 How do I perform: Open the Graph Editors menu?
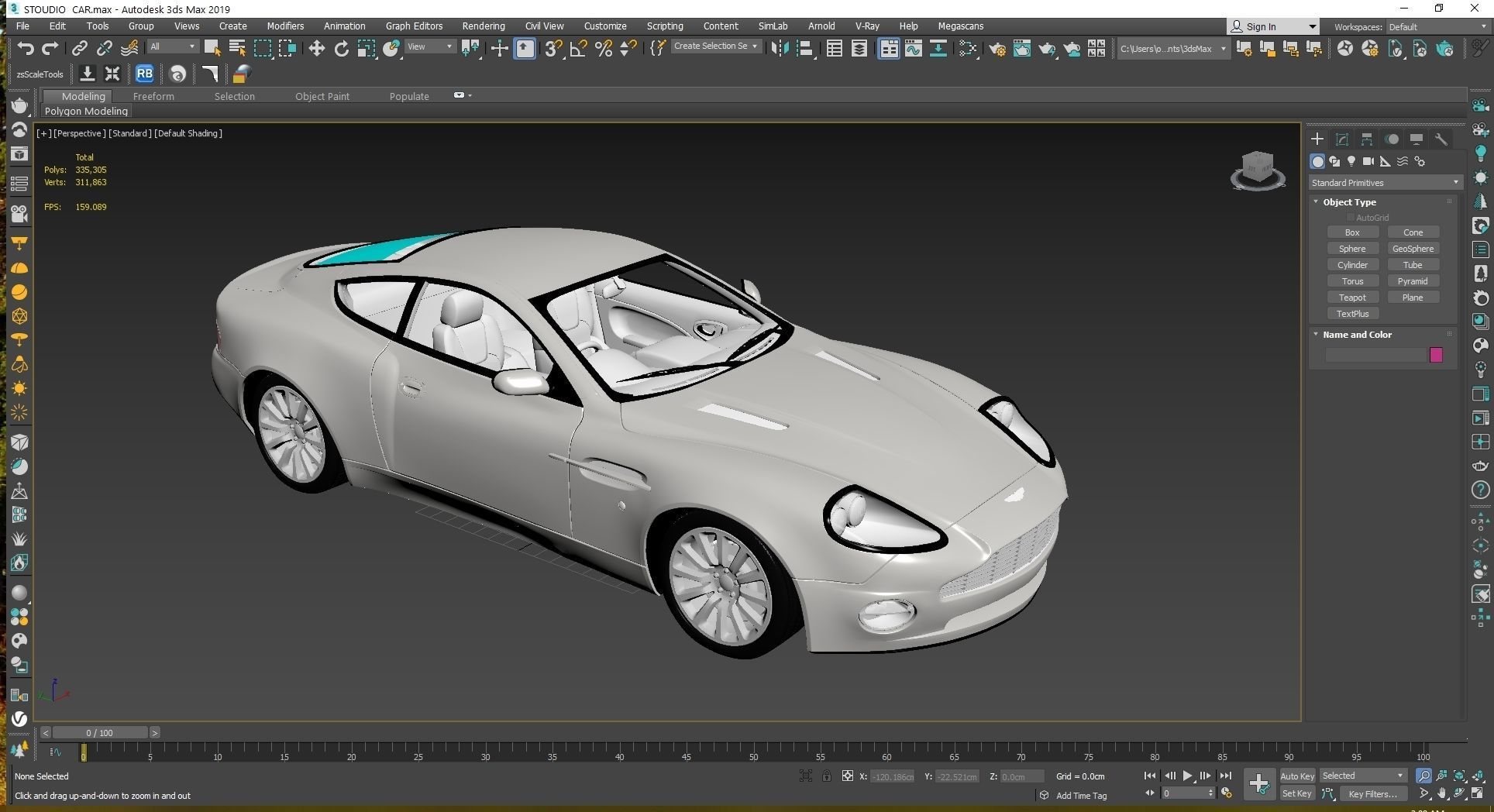(414, 26)
